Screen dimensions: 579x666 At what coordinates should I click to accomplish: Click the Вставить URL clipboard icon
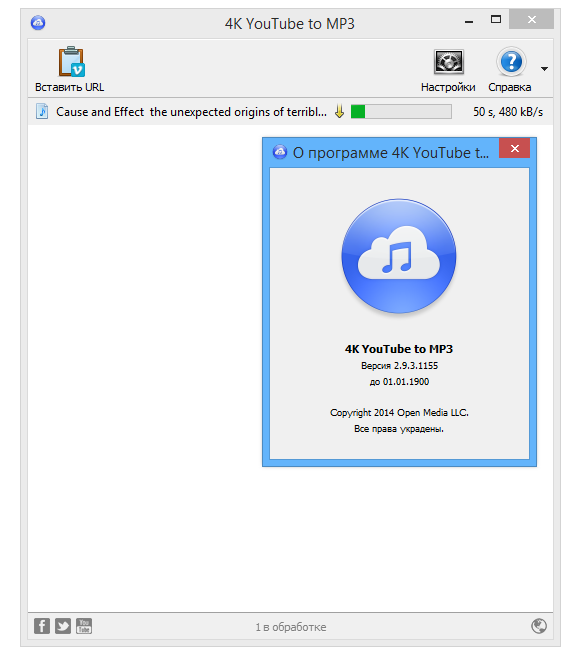71,62
